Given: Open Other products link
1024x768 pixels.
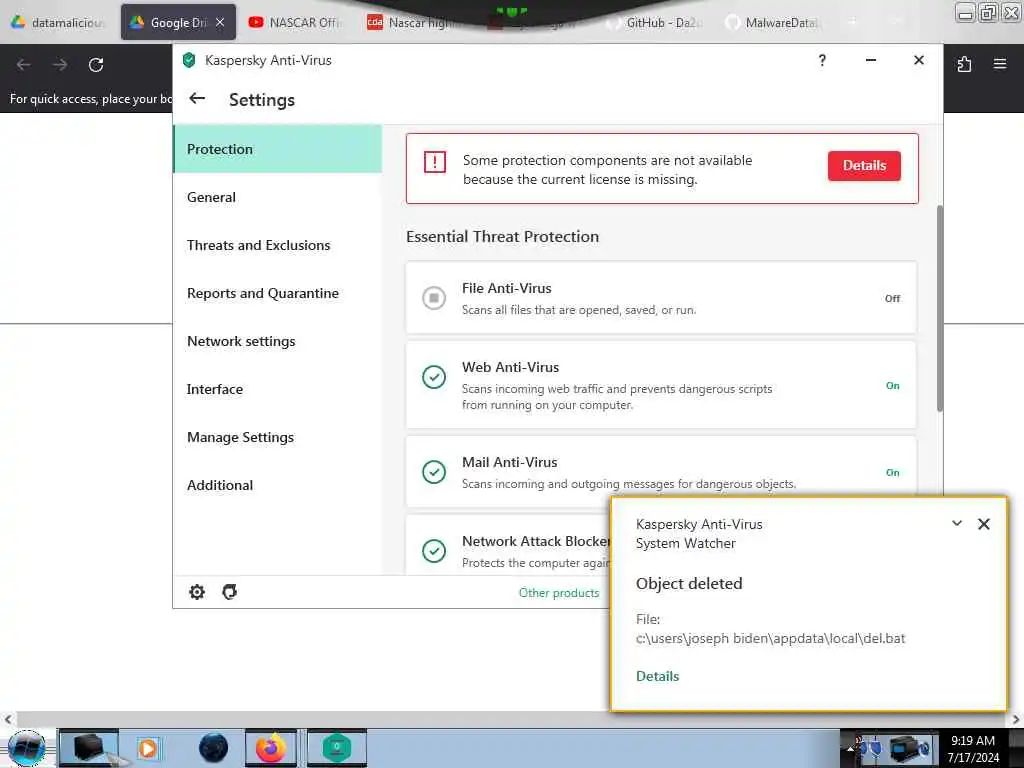Looking at the screenshot, I should [558, 592].
